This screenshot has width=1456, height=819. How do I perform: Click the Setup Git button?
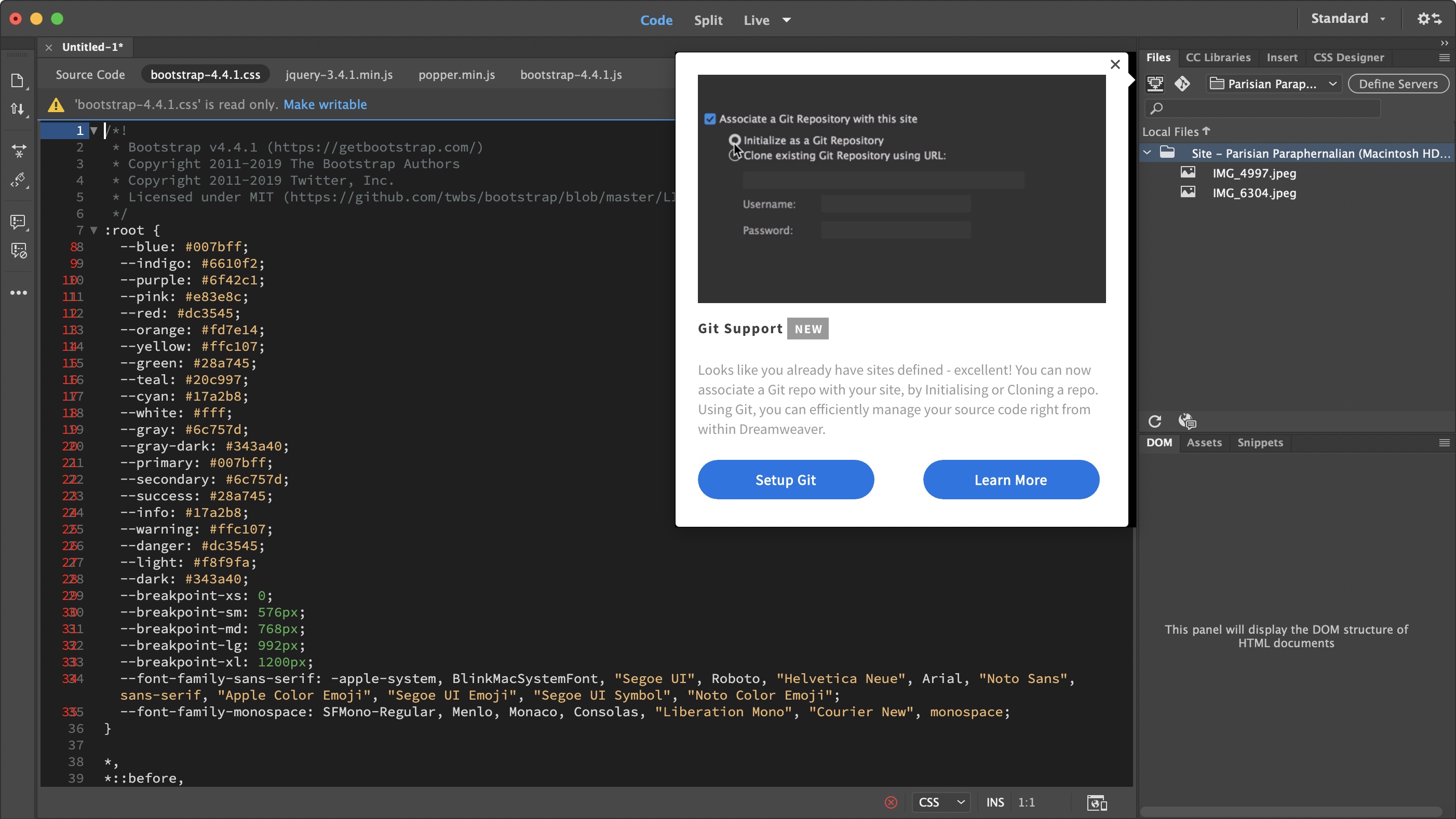point(785,479)
